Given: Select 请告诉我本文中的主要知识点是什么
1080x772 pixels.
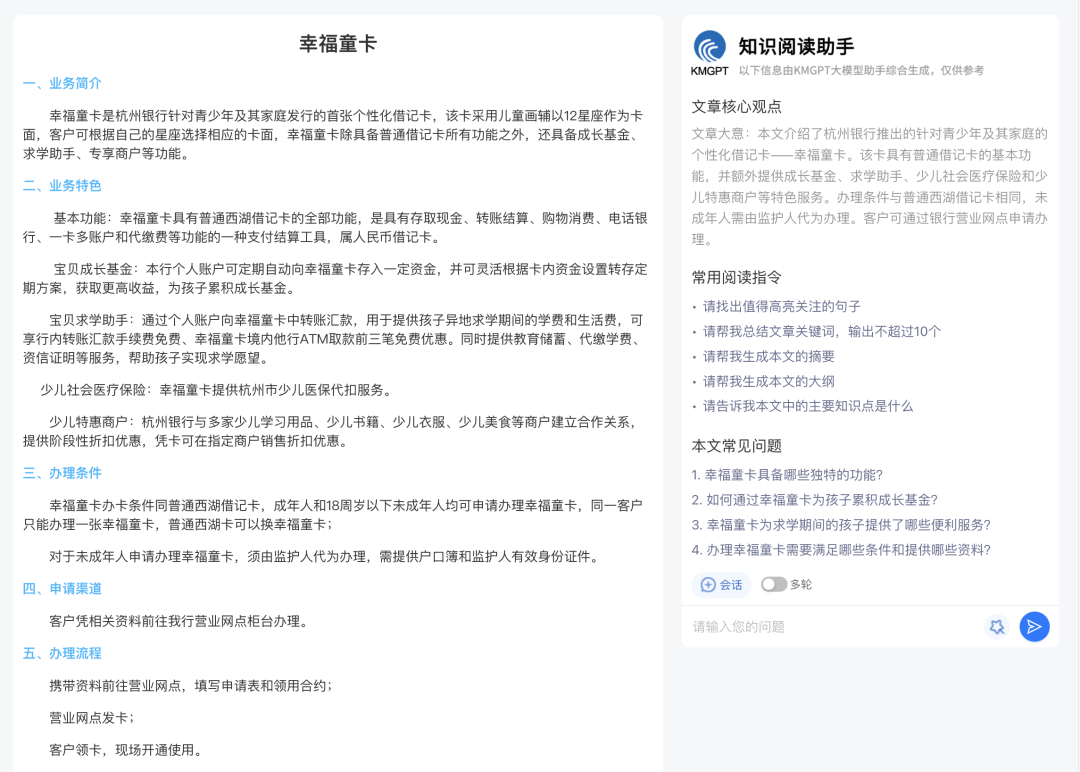Looking at the screenshot, I should 807,406.
